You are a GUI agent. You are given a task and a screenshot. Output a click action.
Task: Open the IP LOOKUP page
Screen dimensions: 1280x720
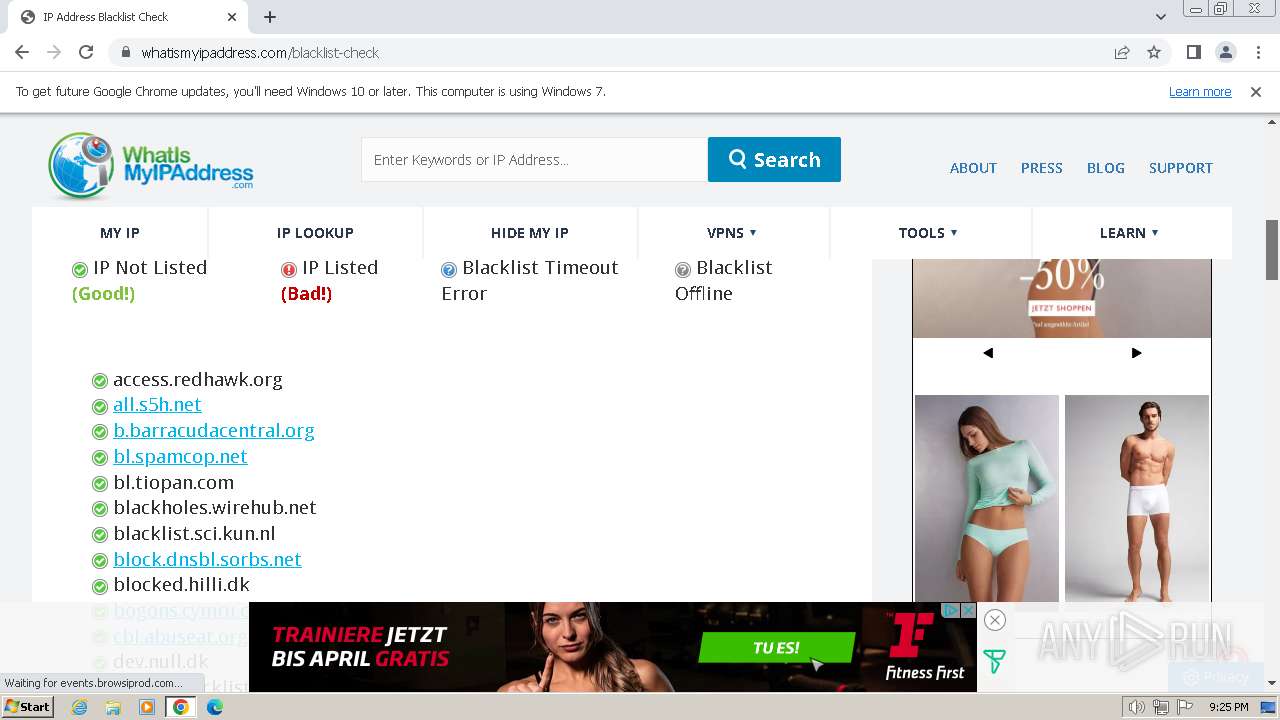pyautogui.click(x=315, y=233)
